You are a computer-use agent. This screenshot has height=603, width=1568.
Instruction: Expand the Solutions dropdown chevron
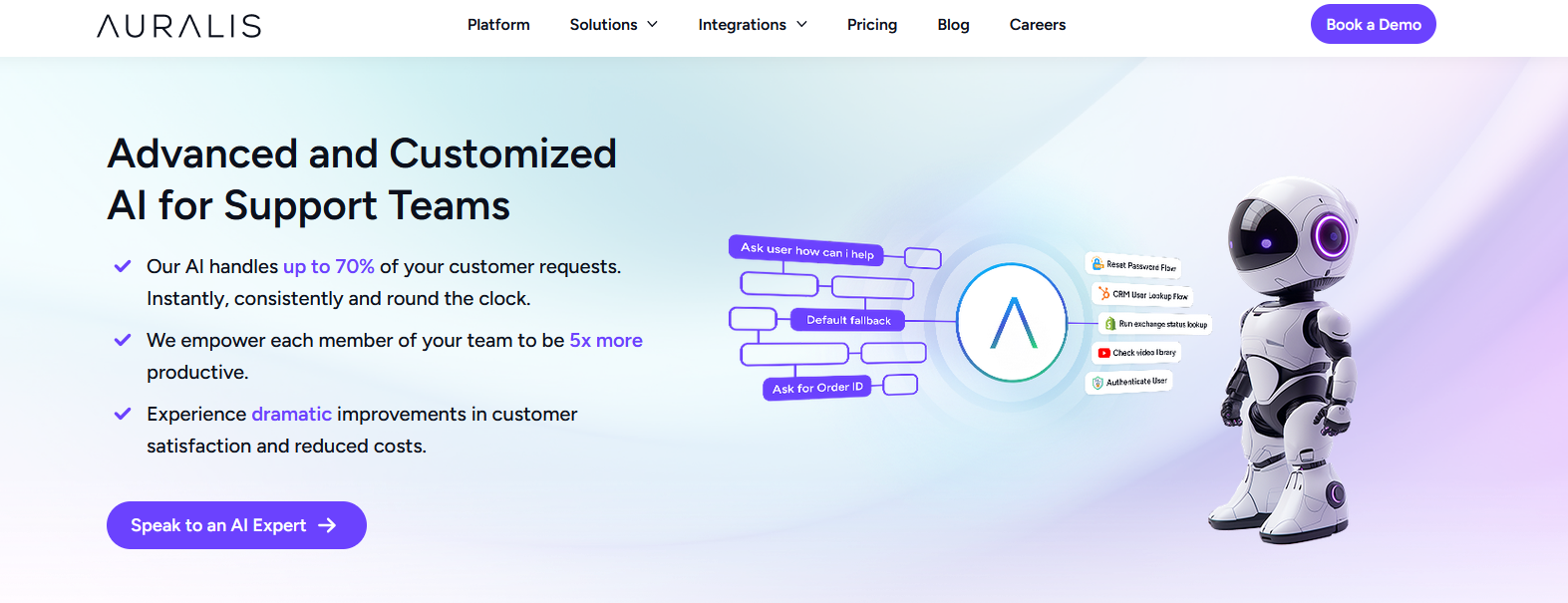click(x=653, y=24)
